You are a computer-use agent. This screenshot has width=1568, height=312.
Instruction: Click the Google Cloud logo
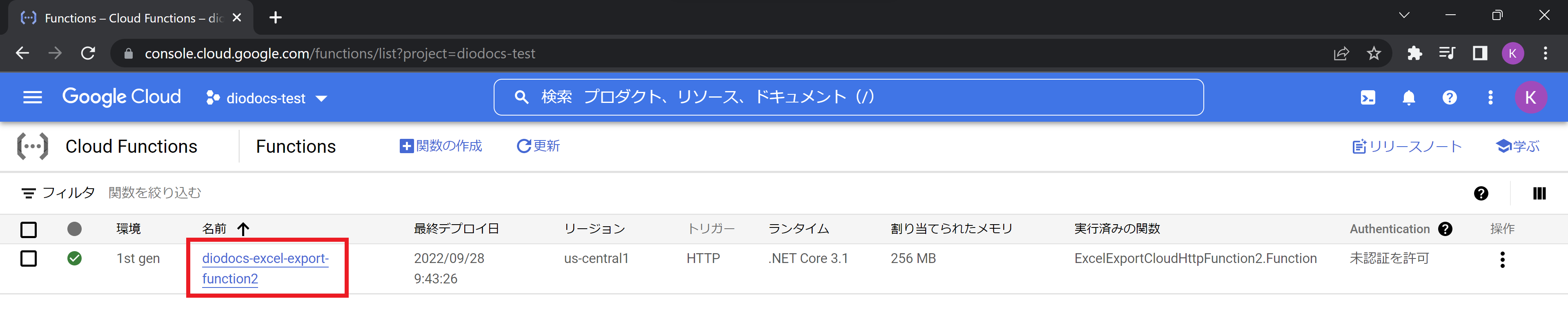[x=122, y=97]
